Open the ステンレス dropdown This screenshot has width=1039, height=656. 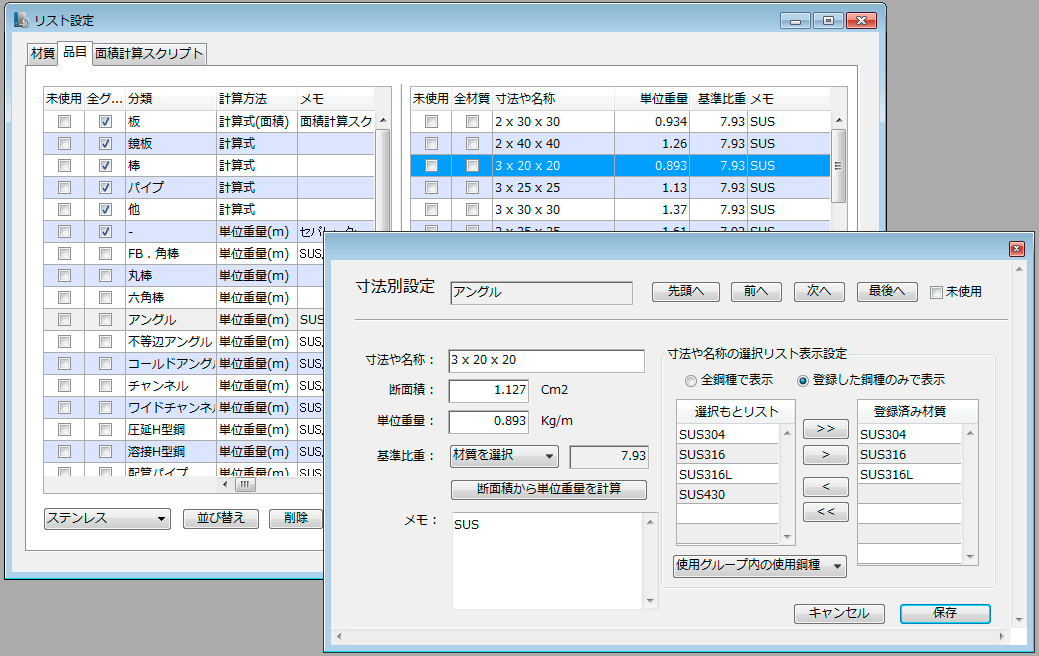click(107, 519)
